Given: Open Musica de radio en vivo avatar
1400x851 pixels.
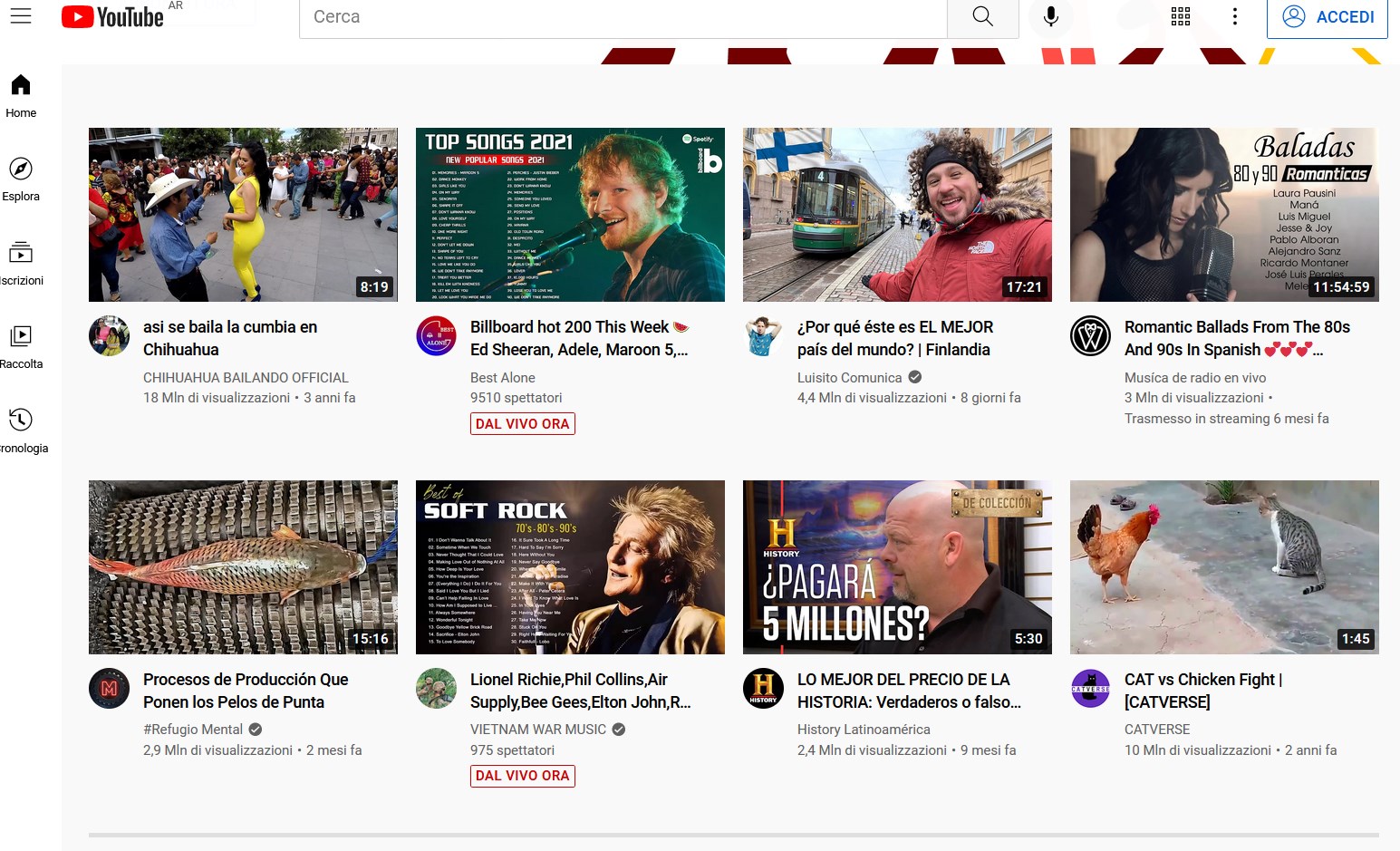Looking at the screenshot, I should [x=1090, y=336].
